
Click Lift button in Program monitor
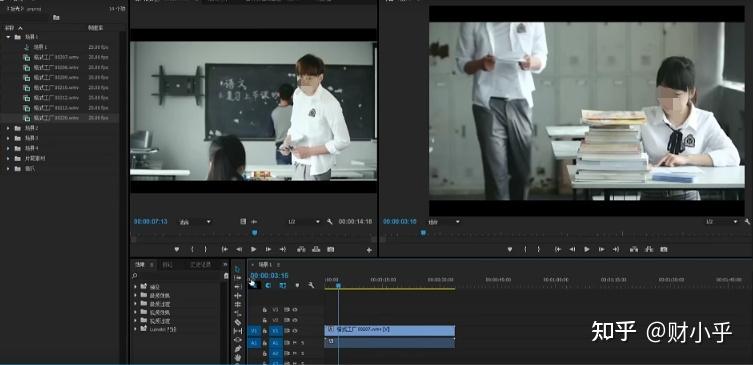[634, 249]
